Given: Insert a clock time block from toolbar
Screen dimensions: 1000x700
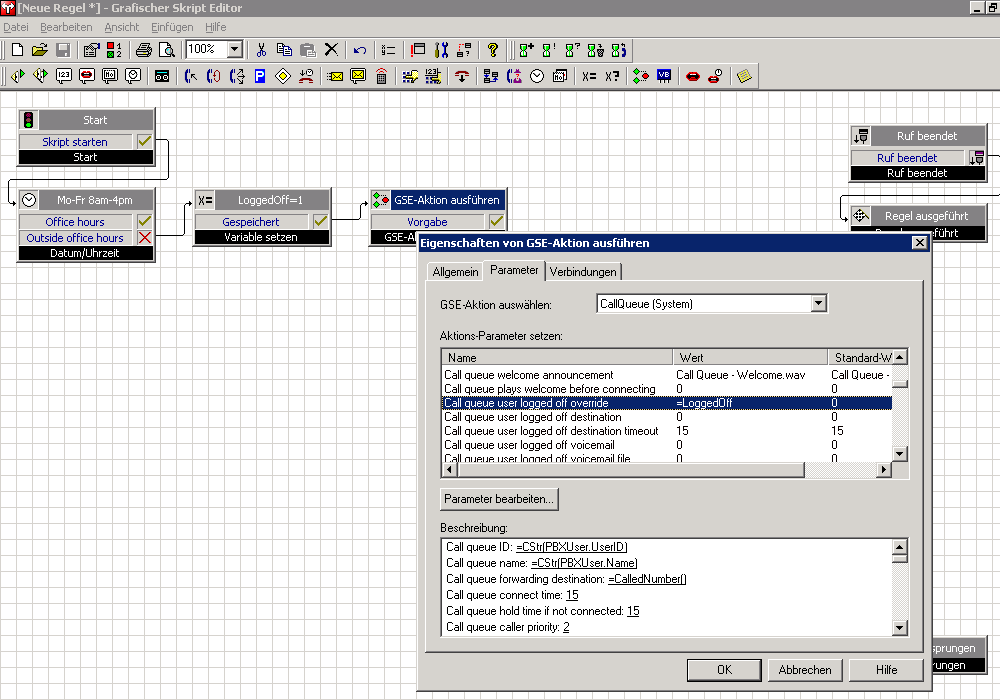Looking at the screenshot, I should pos(537,76).
